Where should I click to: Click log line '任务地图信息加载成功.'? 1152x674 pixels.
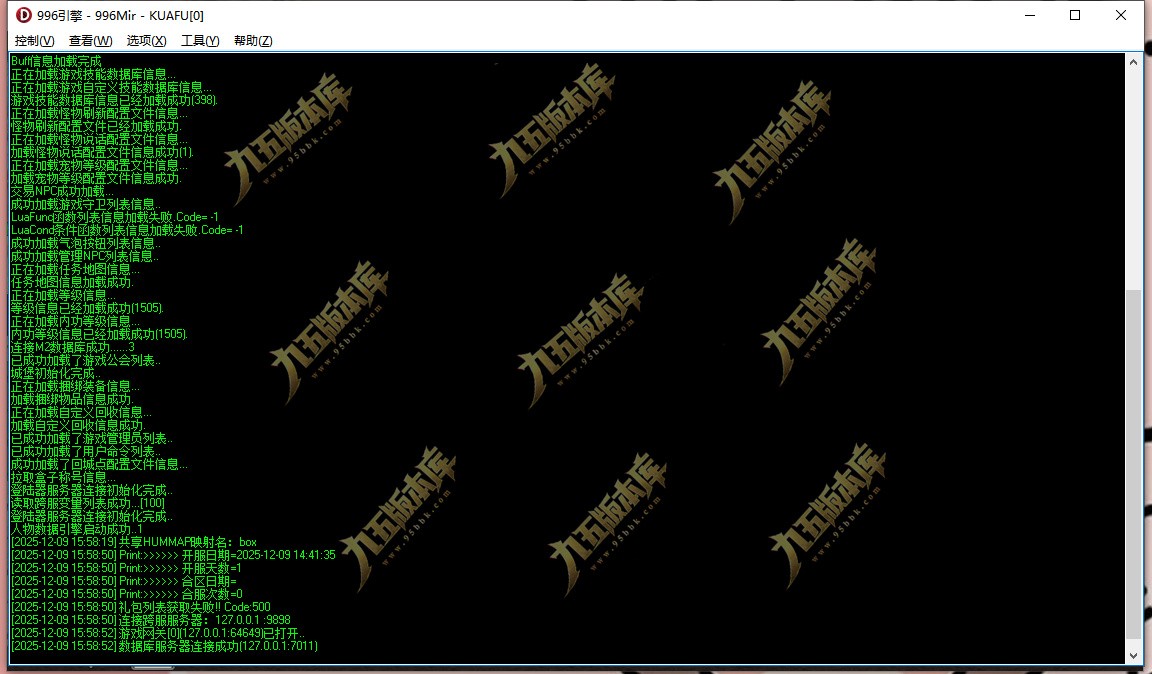[72, 282]
